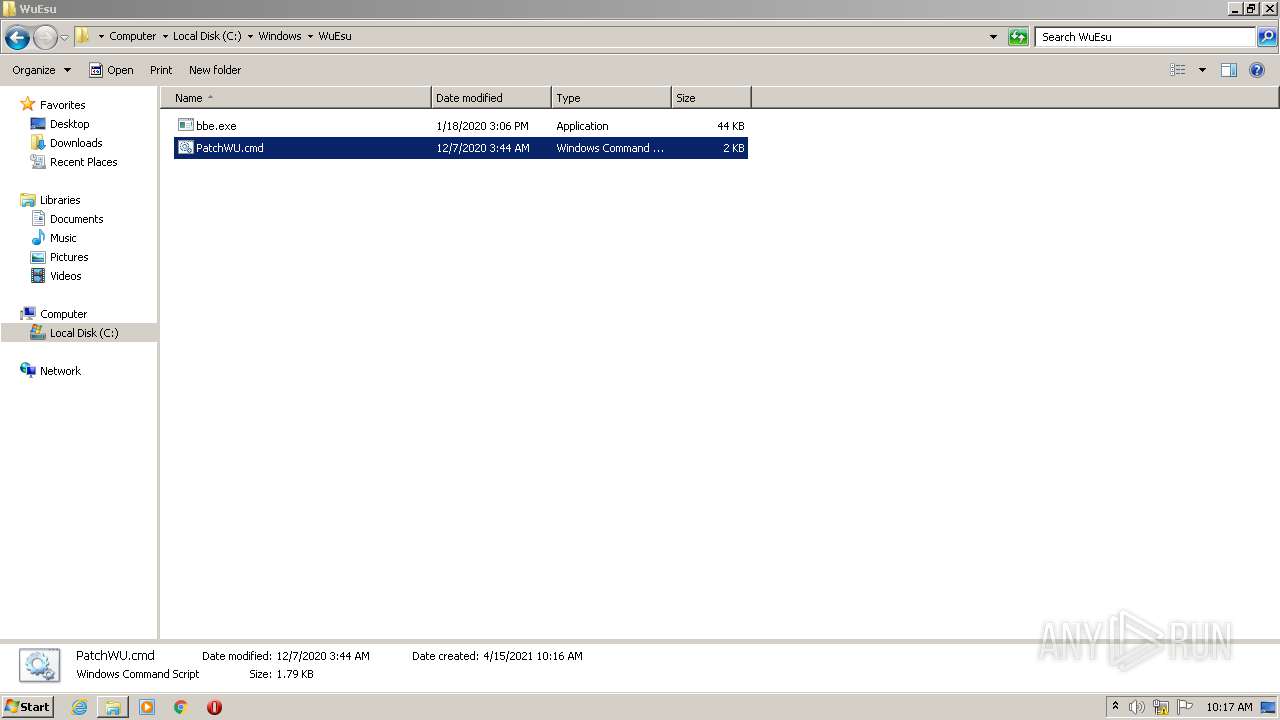
Task: Click the PatchWU.cmd file name
Action: pos(230,148)
